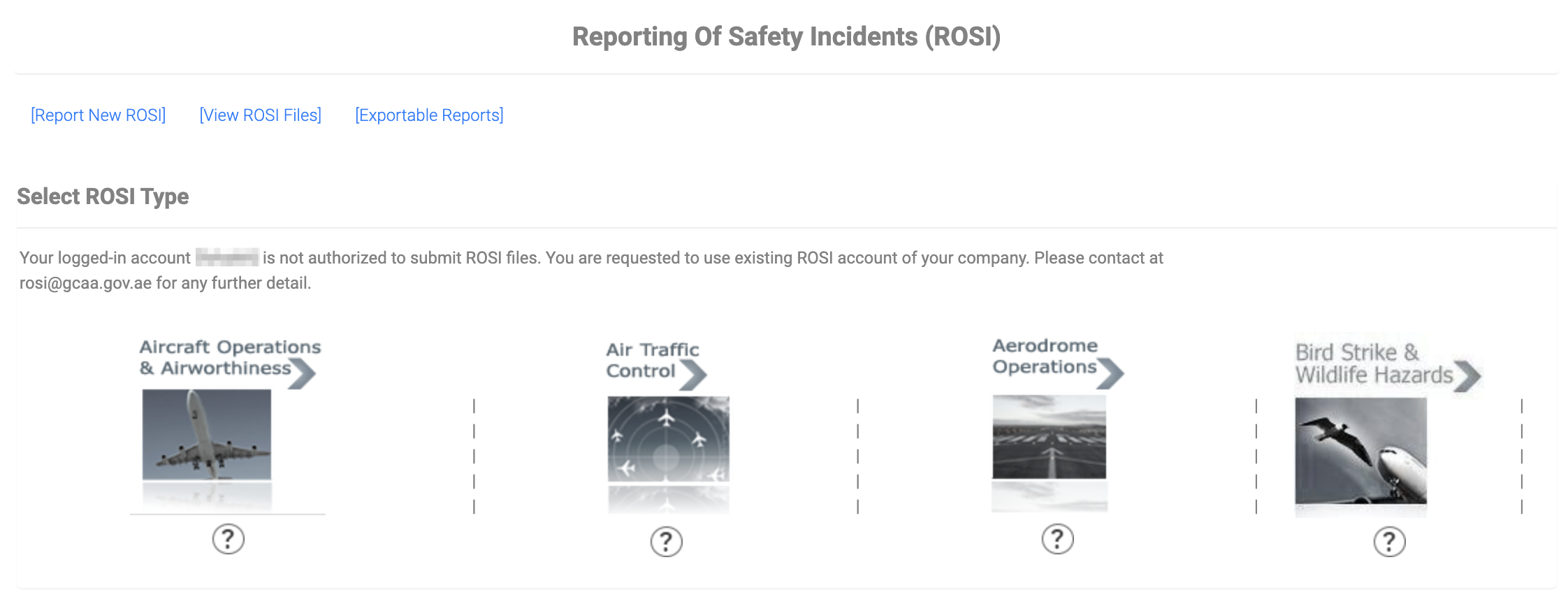Select the airplane photo for Aircraft Operations

coord(207,434)
